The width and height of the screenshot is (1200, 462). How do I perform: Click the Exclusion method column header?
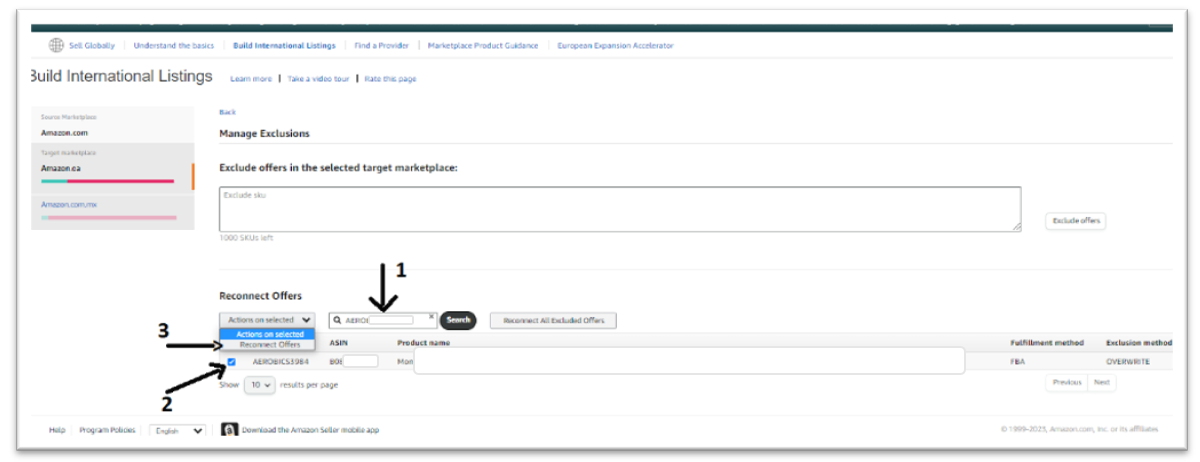(x=1138, y=343)
